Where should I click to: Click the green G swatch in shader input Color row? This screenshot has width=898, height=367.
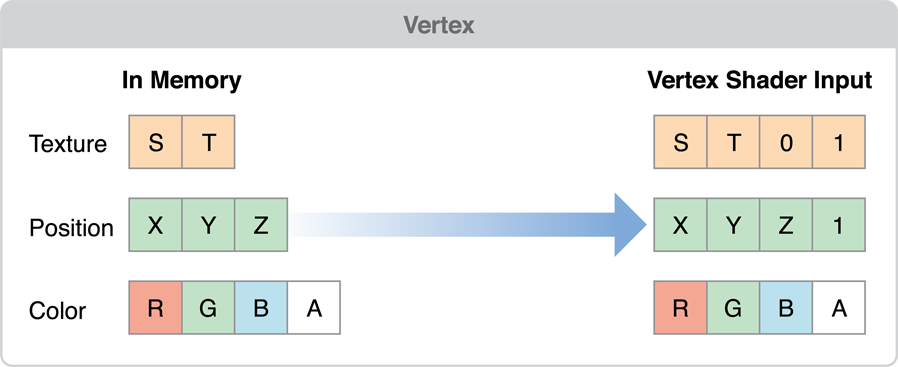(733, 308)
